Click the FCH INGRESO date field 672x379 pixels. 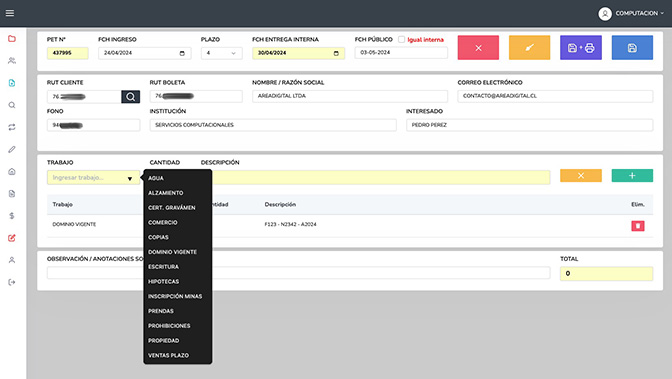click(144, 53)
